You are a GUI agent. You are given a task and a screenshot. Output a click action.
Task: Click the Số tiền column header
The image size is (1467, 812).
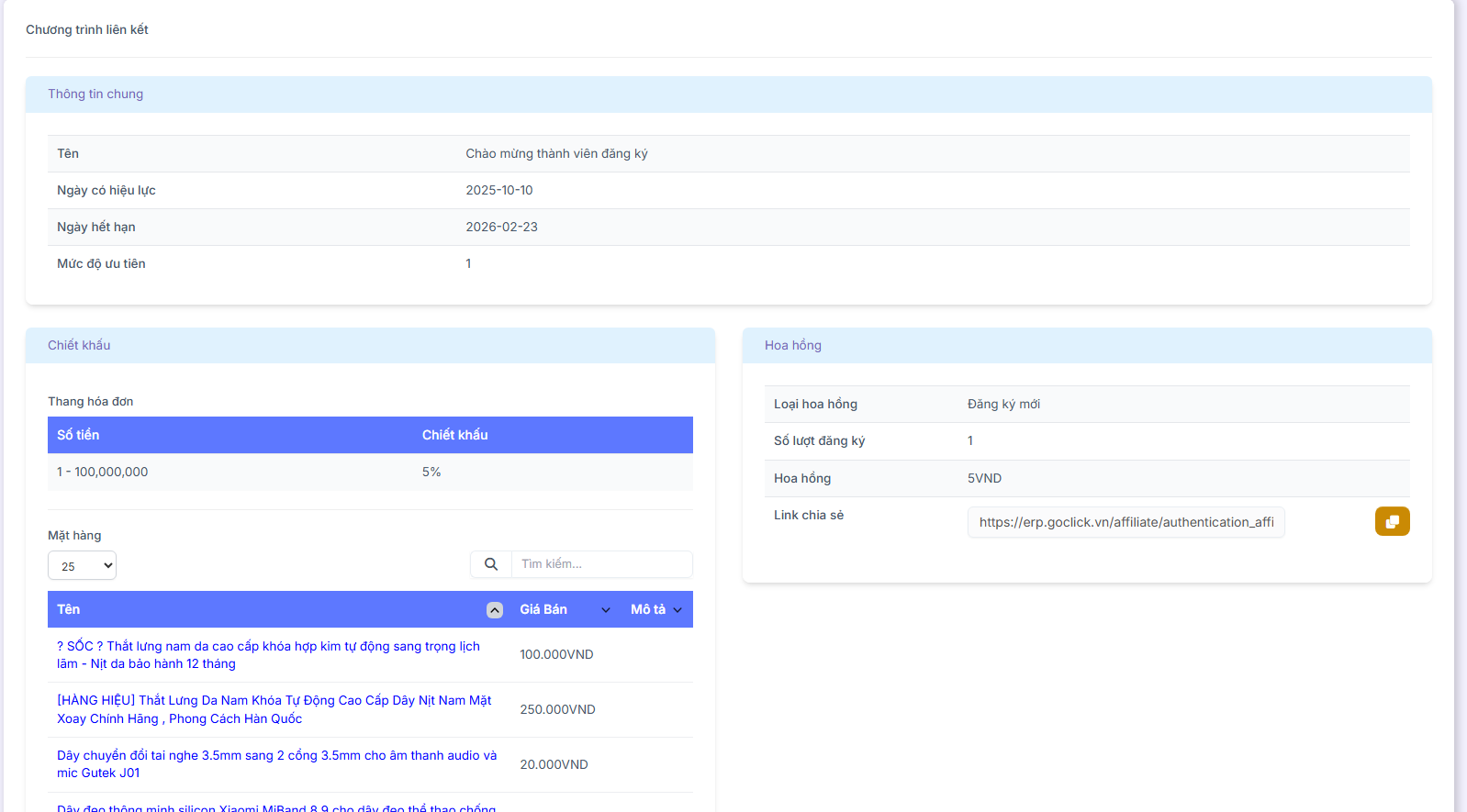(x=78, y=435)
